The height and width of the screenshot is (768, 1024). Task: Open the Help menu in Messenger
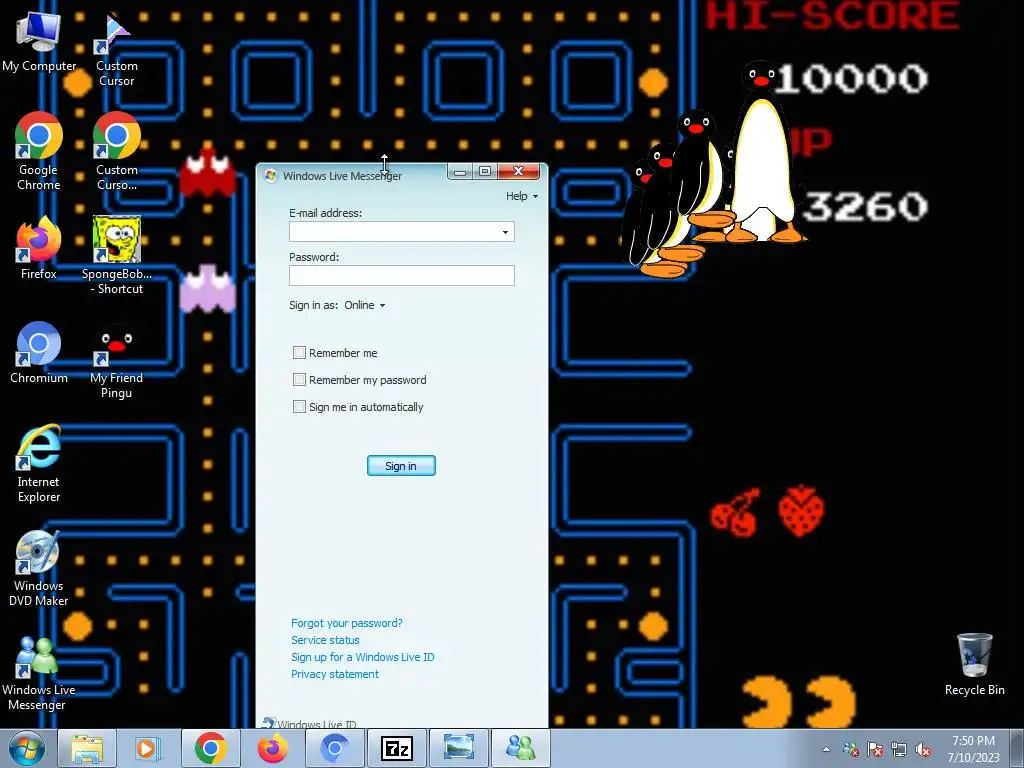pos(522,196)
